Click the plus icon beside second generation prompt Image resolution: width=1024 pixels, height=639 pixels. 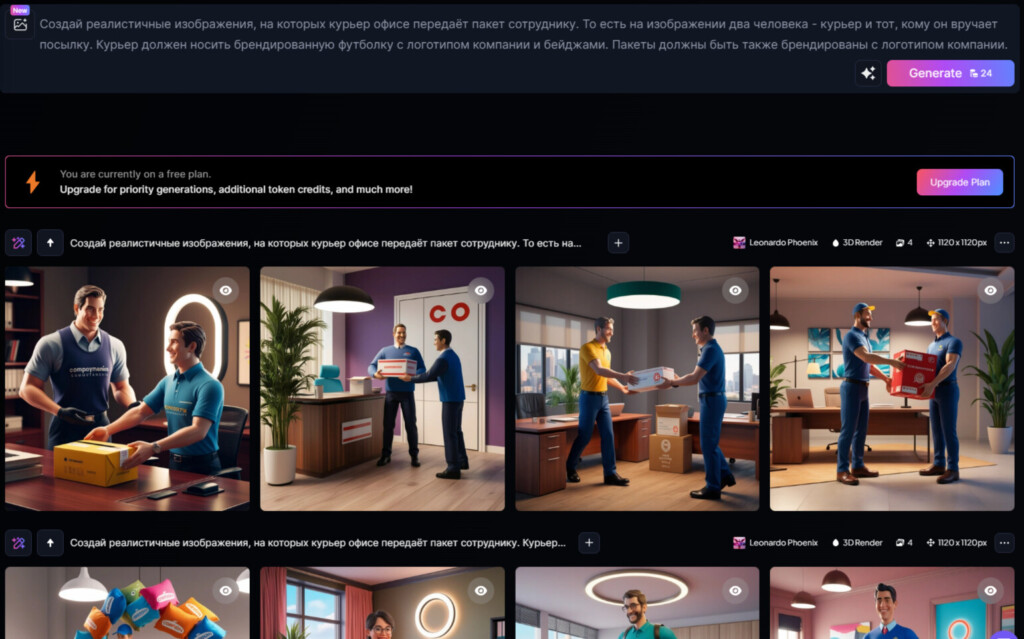pyautogui.click(x=588, y=543)
